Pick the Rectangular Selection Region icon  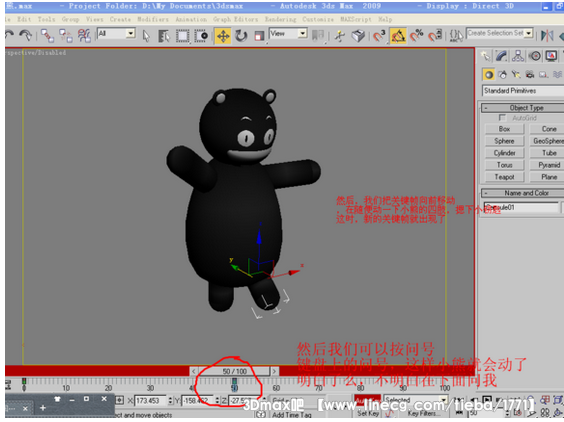[x=182, y=36]
